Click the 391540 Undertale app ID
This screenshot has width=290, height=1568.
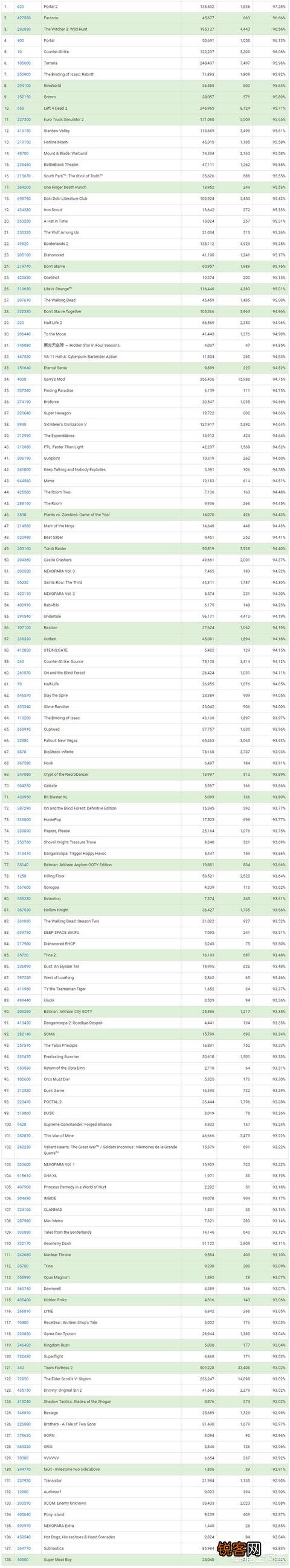click(x=23, y=617)
